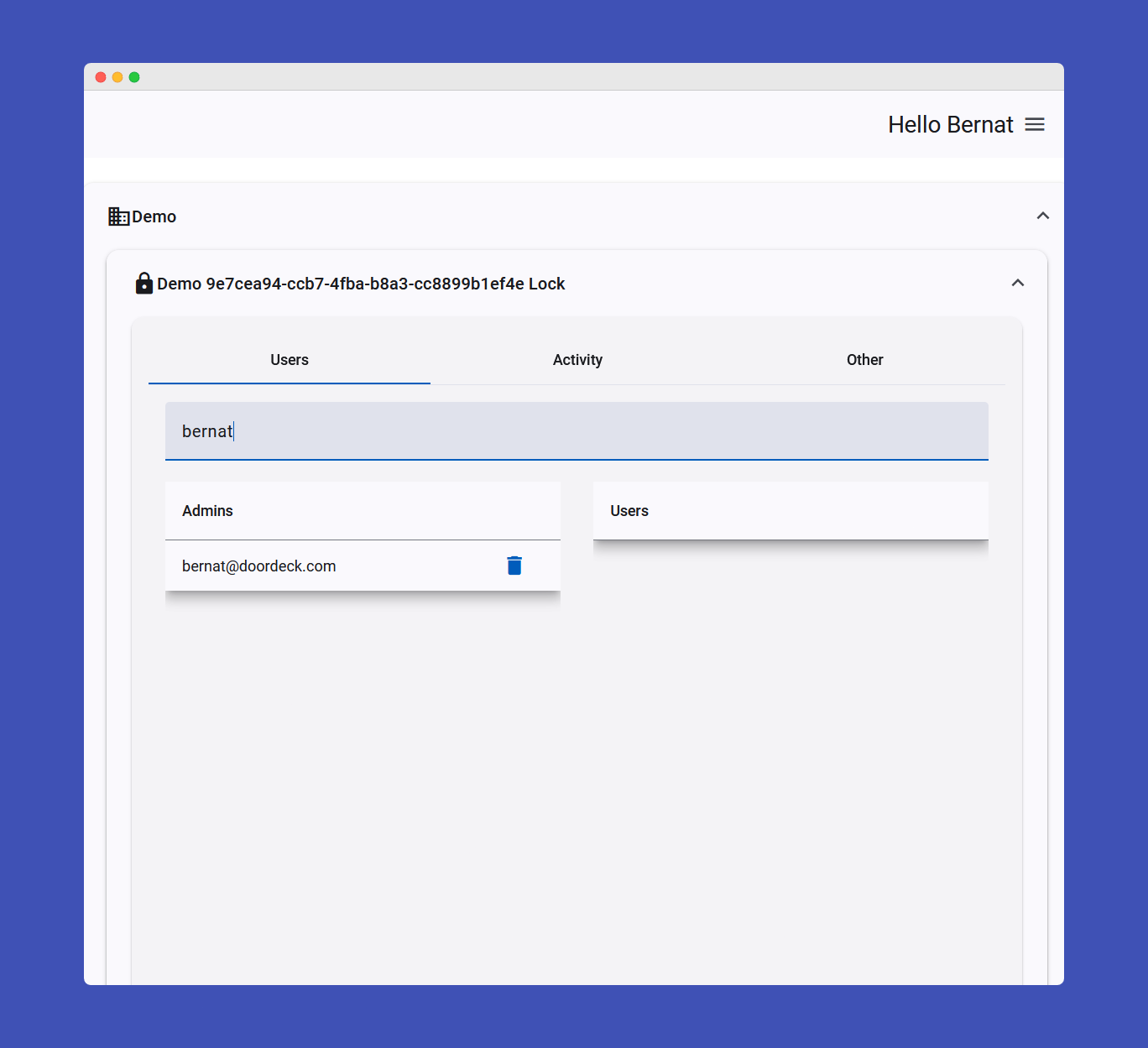Screen dimensions: 1148x1048
Task: Minimize the window using the yellow button
Action: coord(117,77)
